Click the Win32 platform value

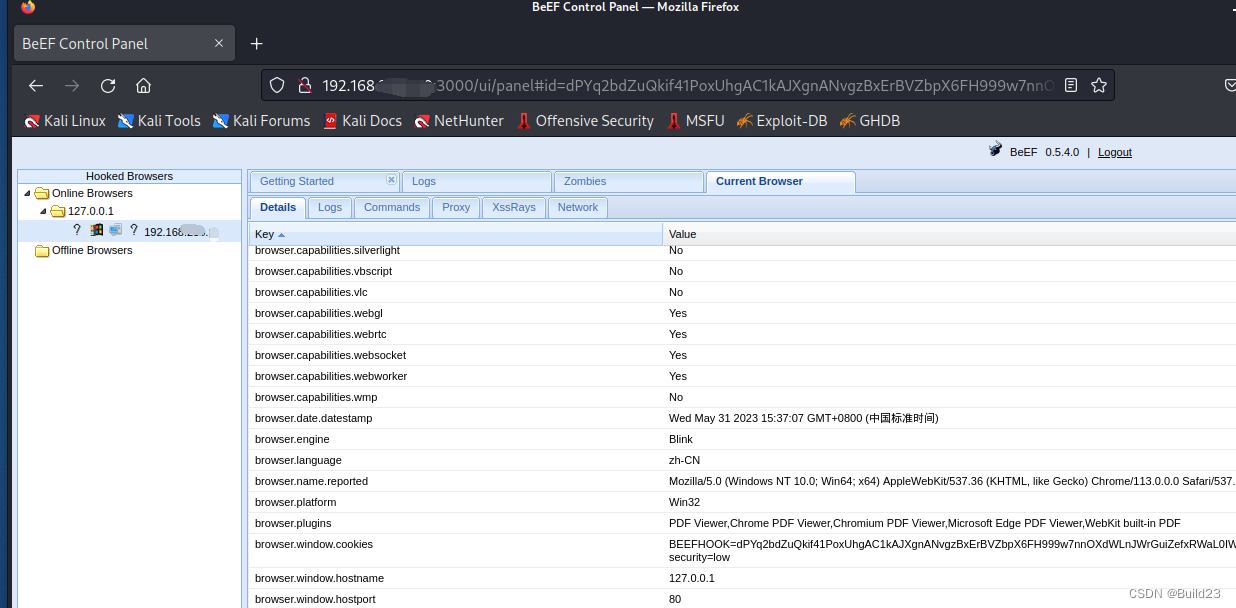pos(684,502)
